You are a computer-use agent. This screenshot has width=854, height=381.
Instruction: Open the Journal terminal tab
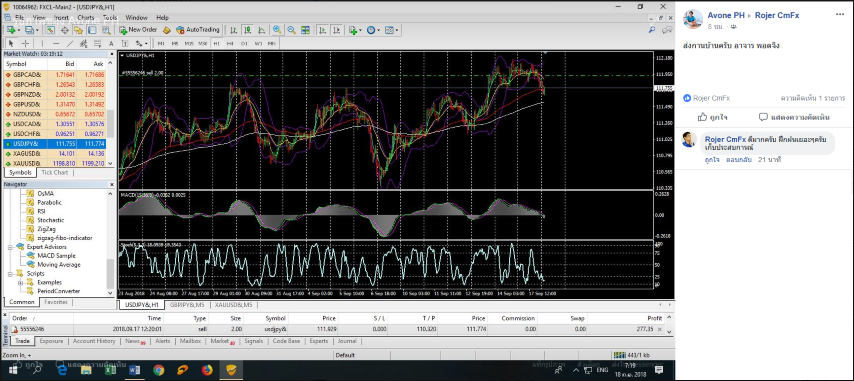pyautogui.click(x=347, y=341)
